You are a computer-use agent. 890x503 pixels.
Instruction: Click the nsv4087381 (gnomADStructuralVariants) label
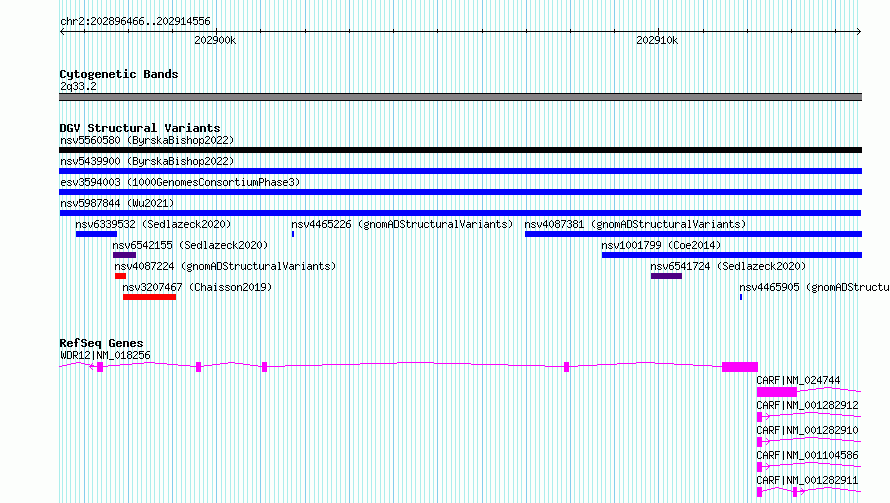(x=635, y=224)
